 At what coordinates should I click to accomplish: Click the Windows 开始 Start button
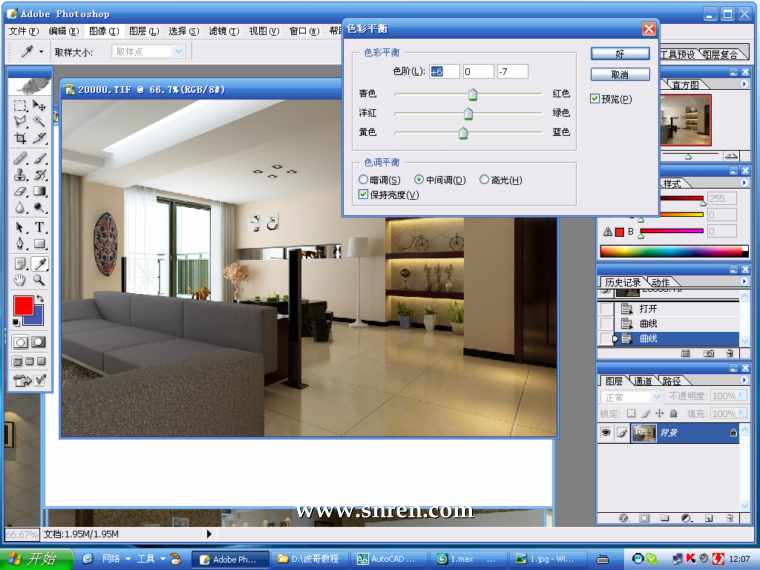click(x=36, y=559)
